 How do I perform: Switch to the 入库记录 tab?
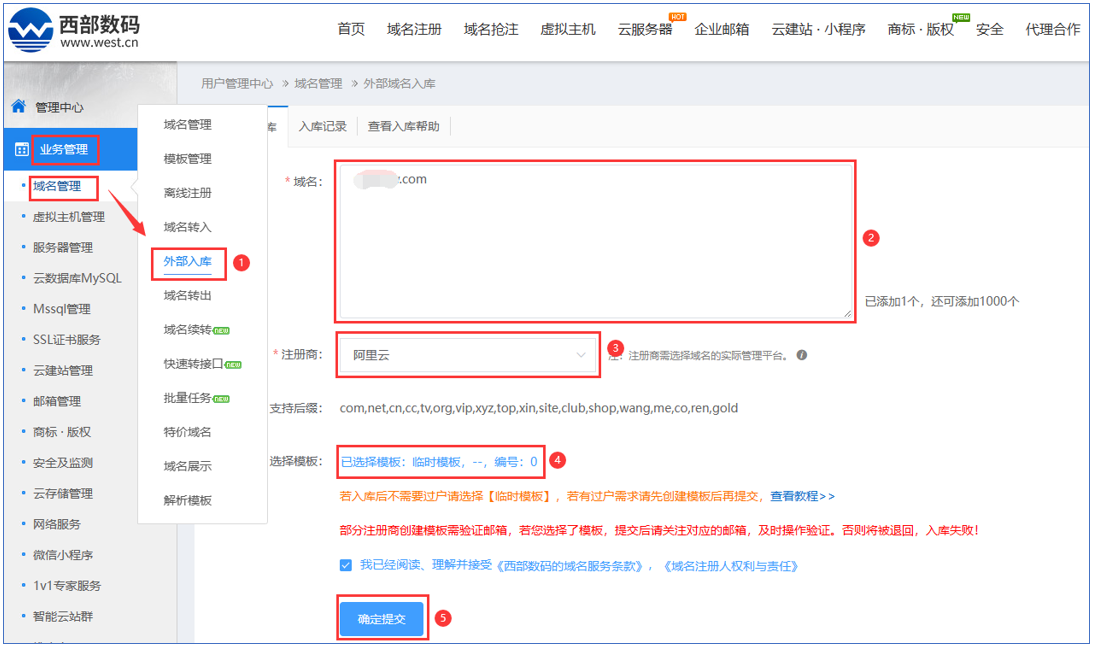pos(322,126)
